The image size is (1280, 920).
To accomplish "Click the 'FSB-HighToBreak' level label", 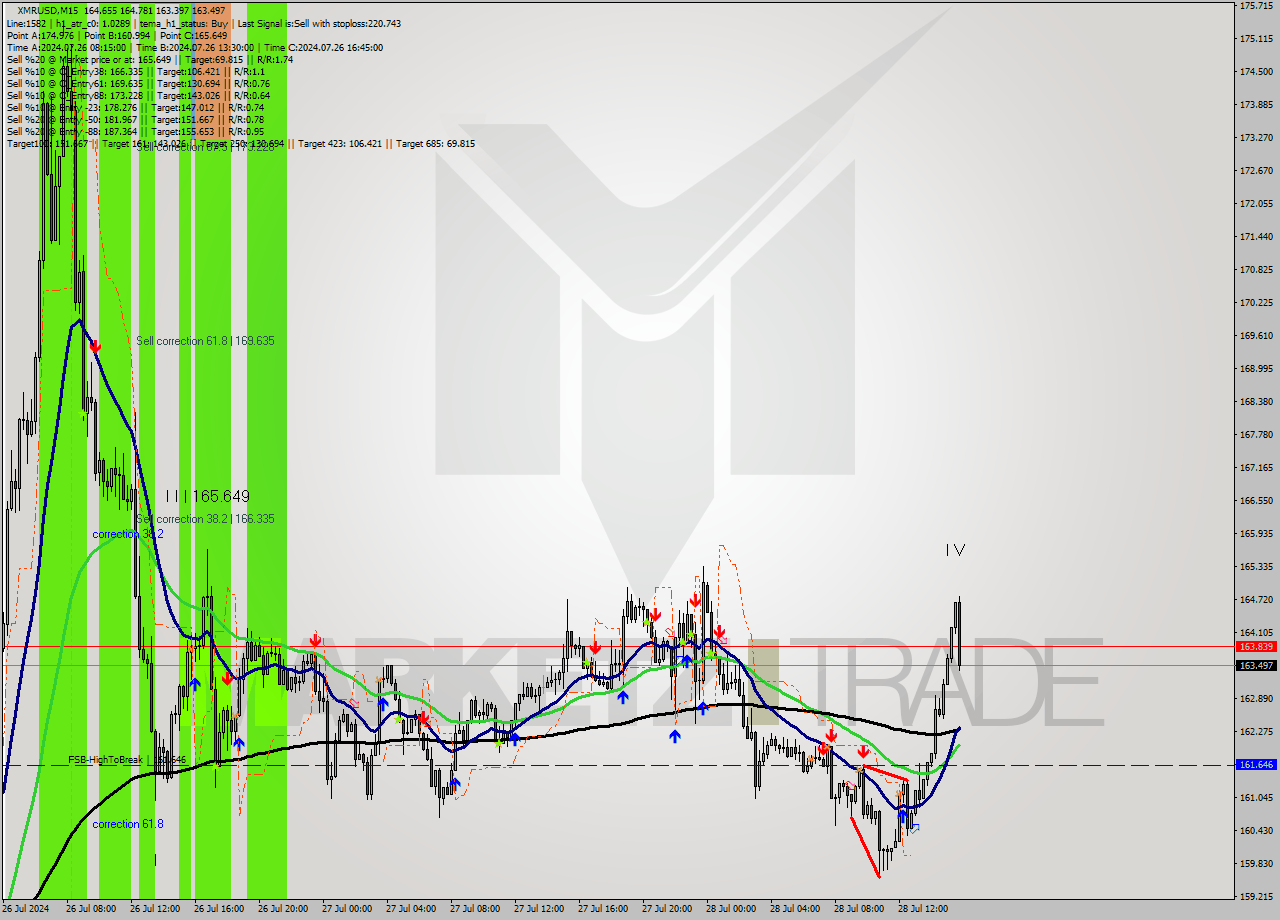I will [x=127, y=760].
